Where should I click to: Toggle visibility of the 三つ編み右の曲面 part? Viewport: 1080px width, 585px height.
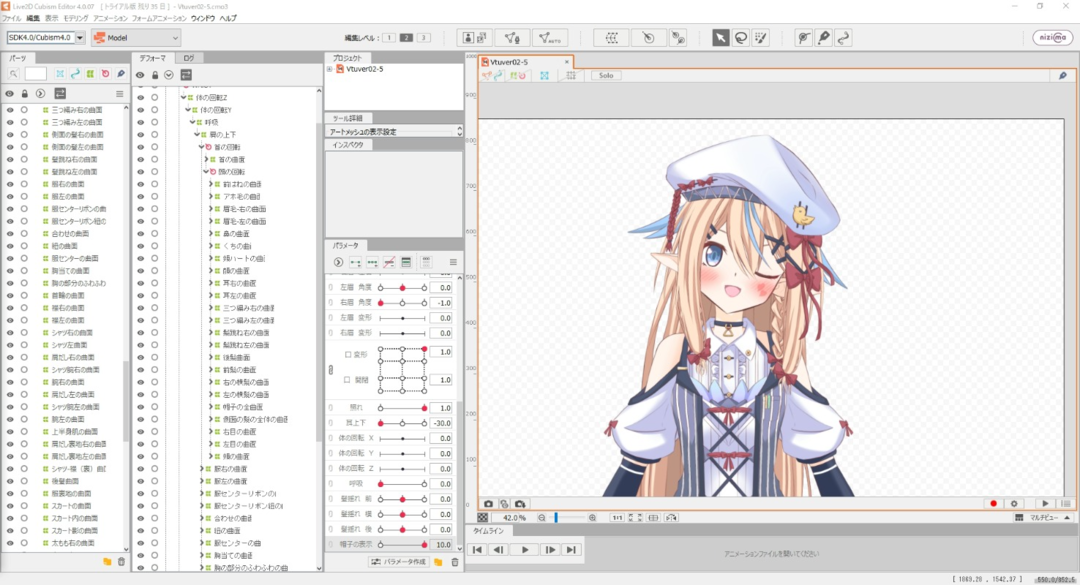pos(10,110)
